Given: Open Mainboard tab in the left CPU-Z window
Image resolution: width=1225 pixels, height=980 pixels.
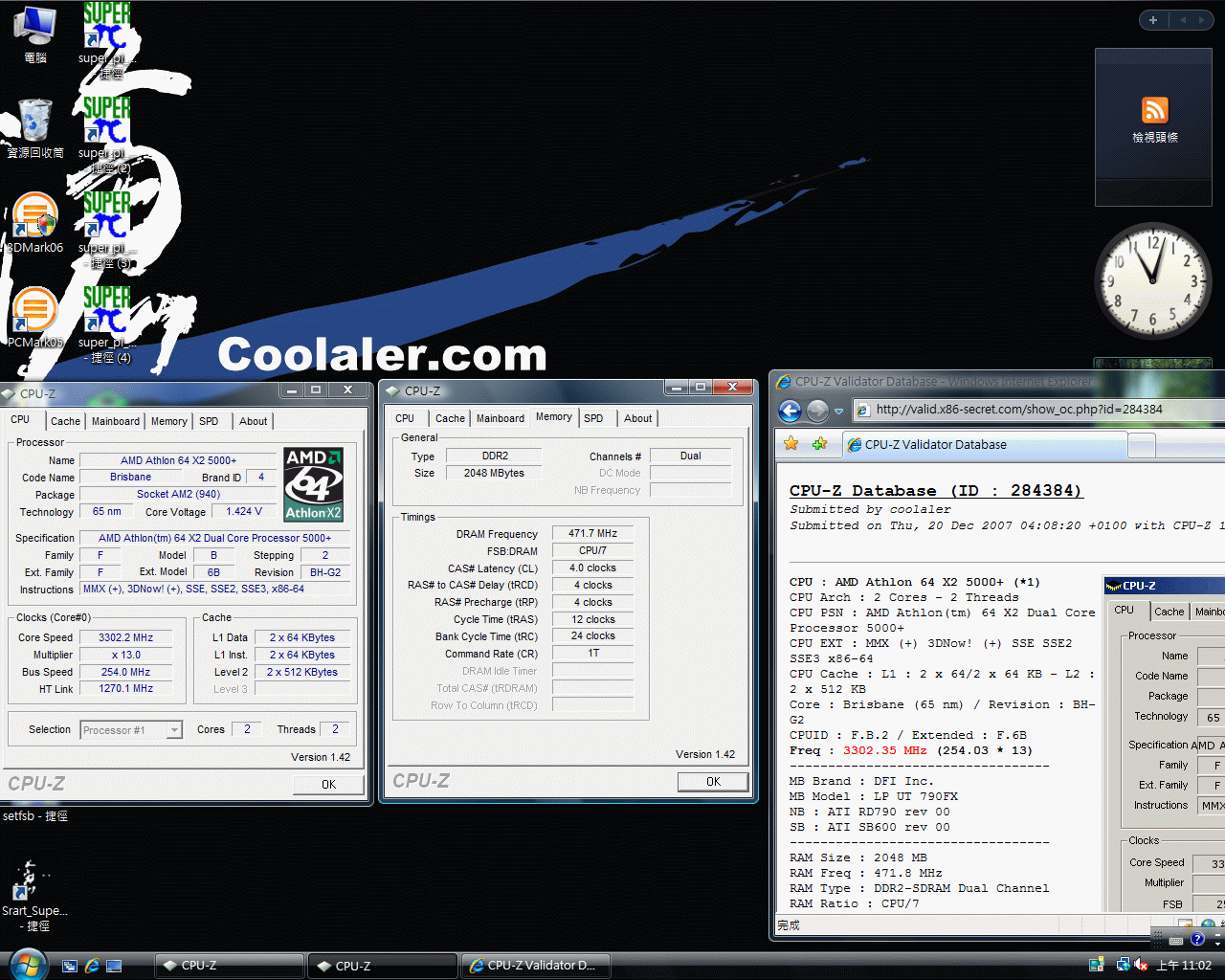Looking at the screenshot, I should [116, 421].
